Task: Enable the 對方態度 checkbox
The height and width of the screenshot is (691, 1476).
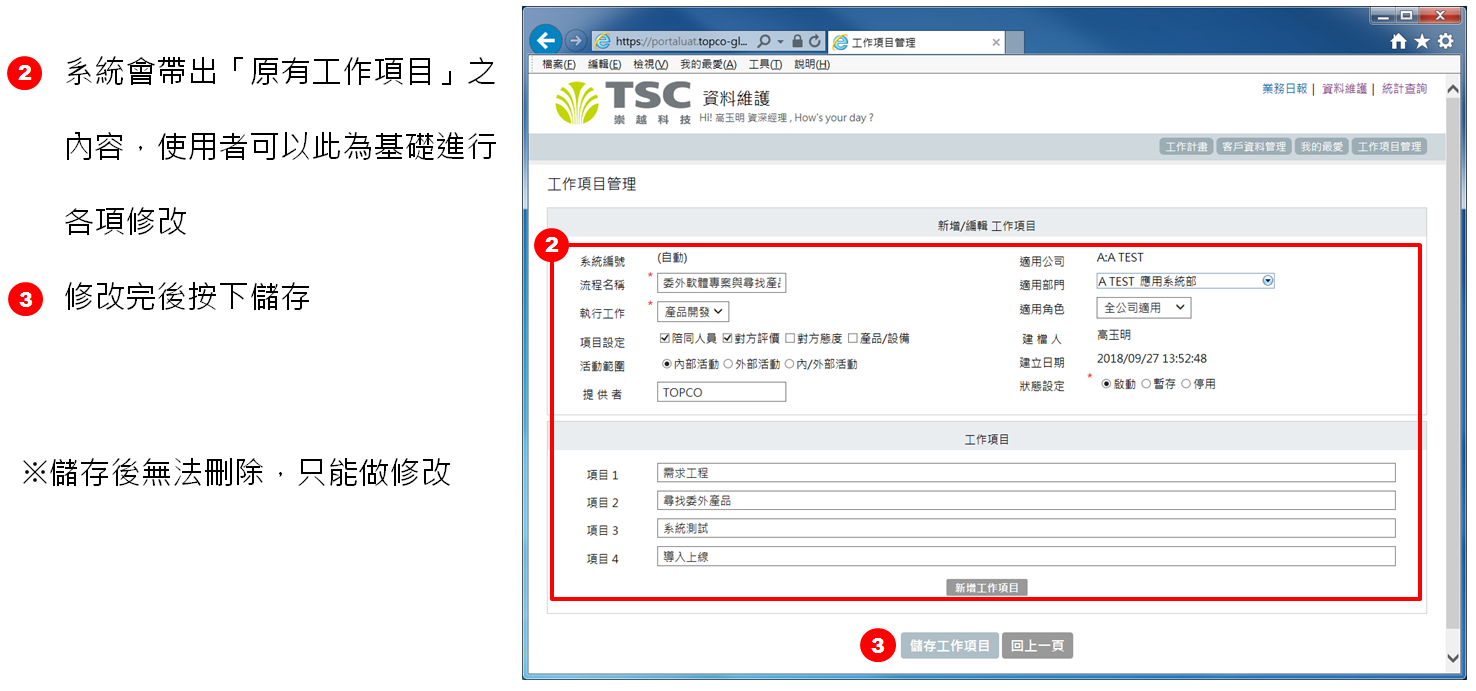Action: tap(790, 339)
